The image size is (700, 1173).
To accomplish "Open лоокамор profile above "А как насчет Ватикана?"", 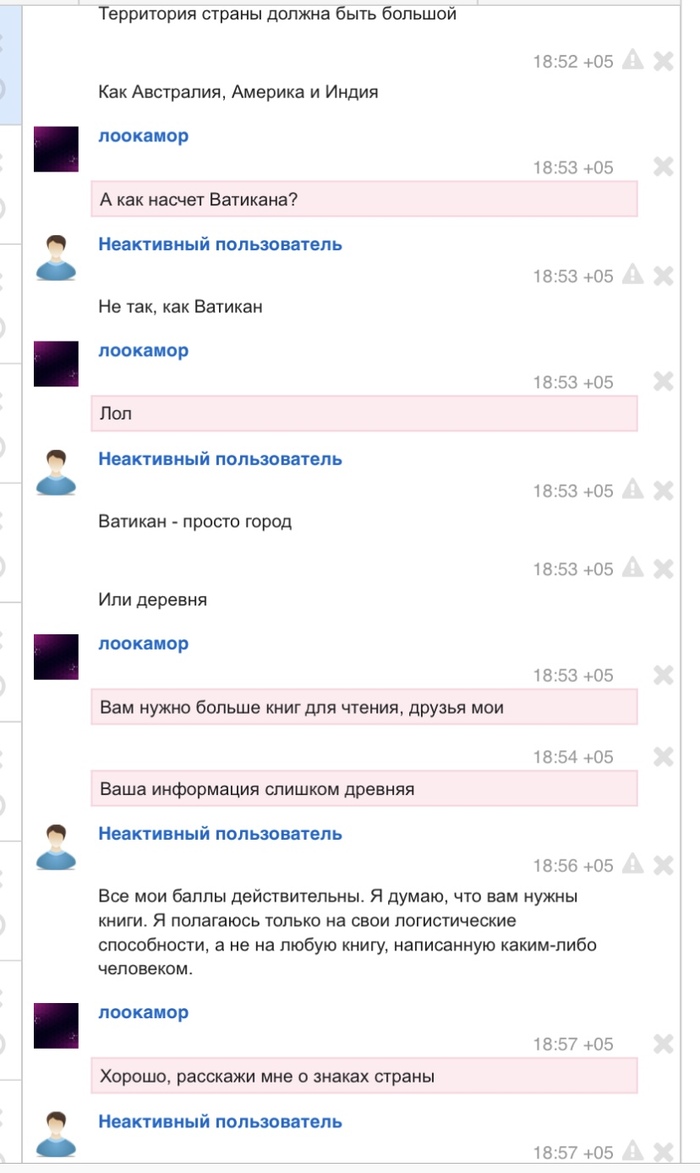I will (143, 136).
